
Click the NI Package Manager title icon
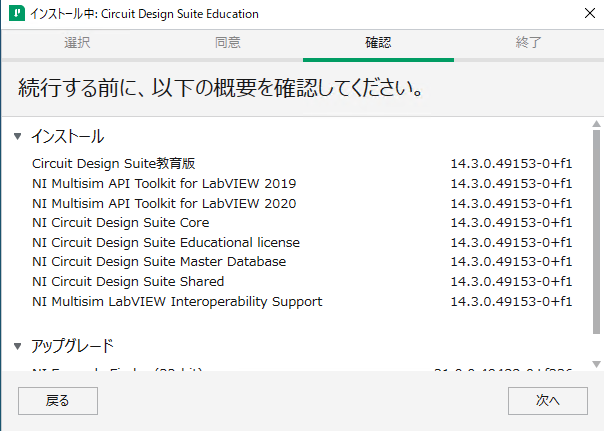pyautogui.click(x=17, y=13)
